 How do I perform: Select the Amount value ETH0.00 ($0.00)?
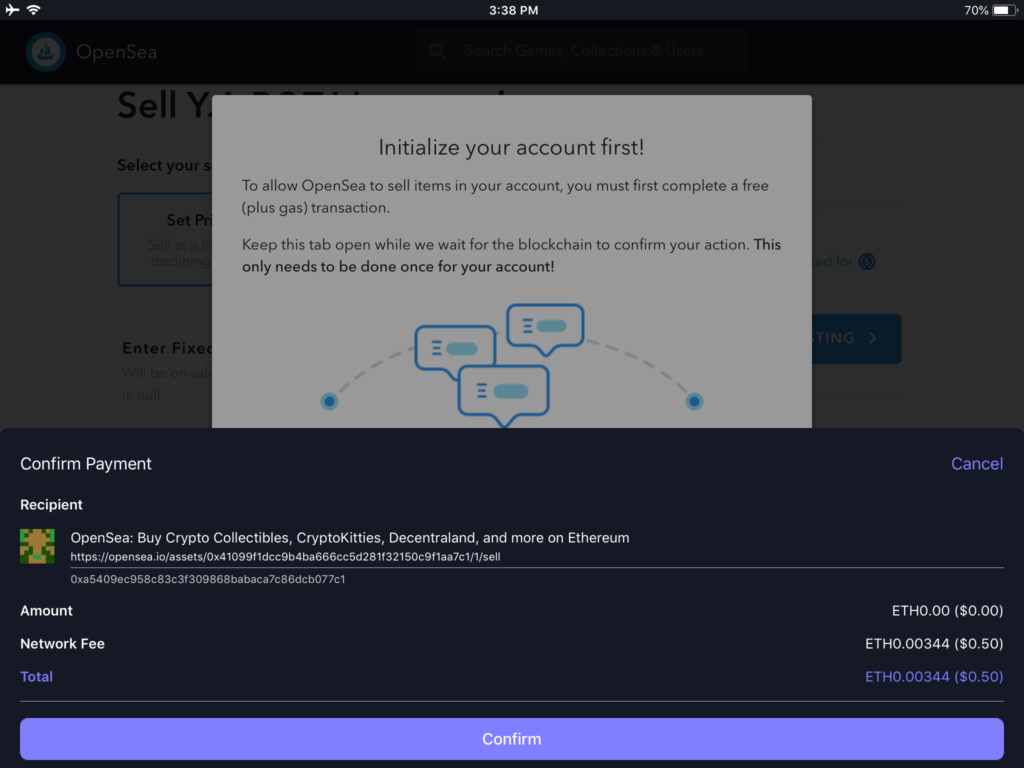[947, 611]
